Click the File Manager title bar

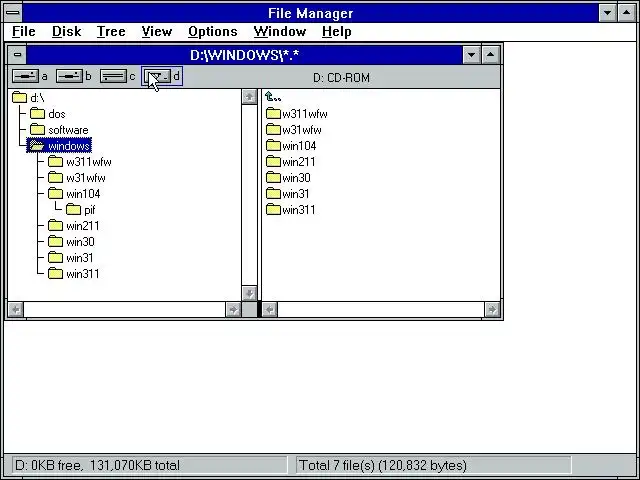(x=311, y=13)
